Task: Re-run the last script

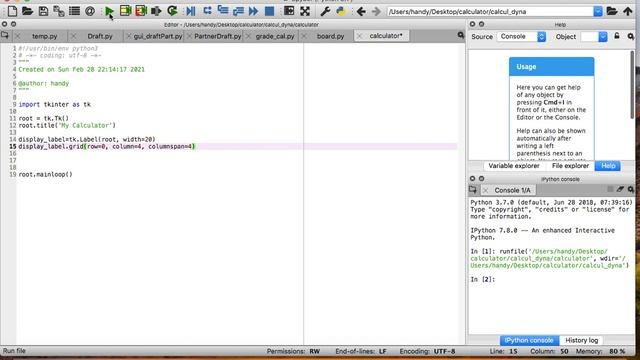Action: (x=172, y=11)
